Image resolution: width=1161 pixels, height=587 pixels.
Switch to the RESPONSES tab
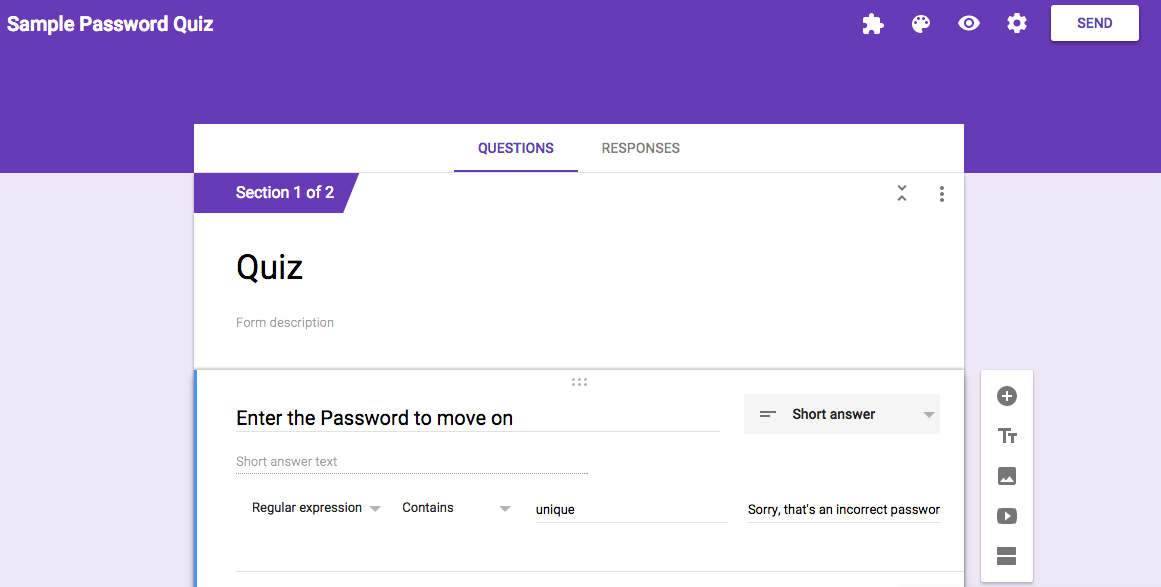coord(640,148)
